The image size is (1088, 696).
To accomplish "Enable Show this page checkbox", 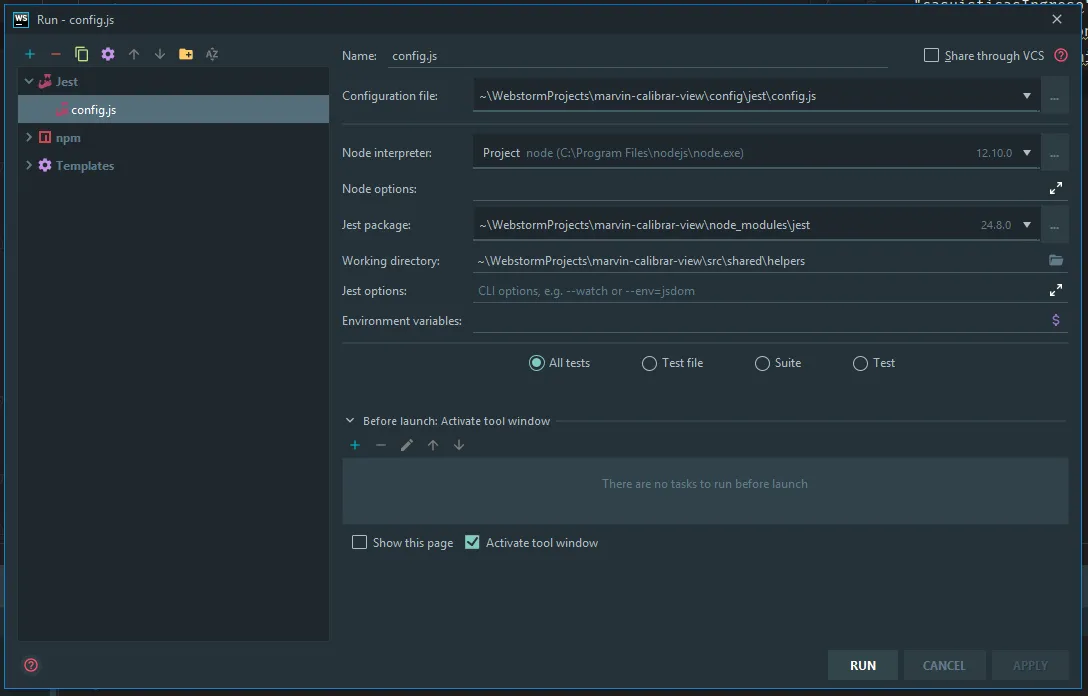I will 359,543.
